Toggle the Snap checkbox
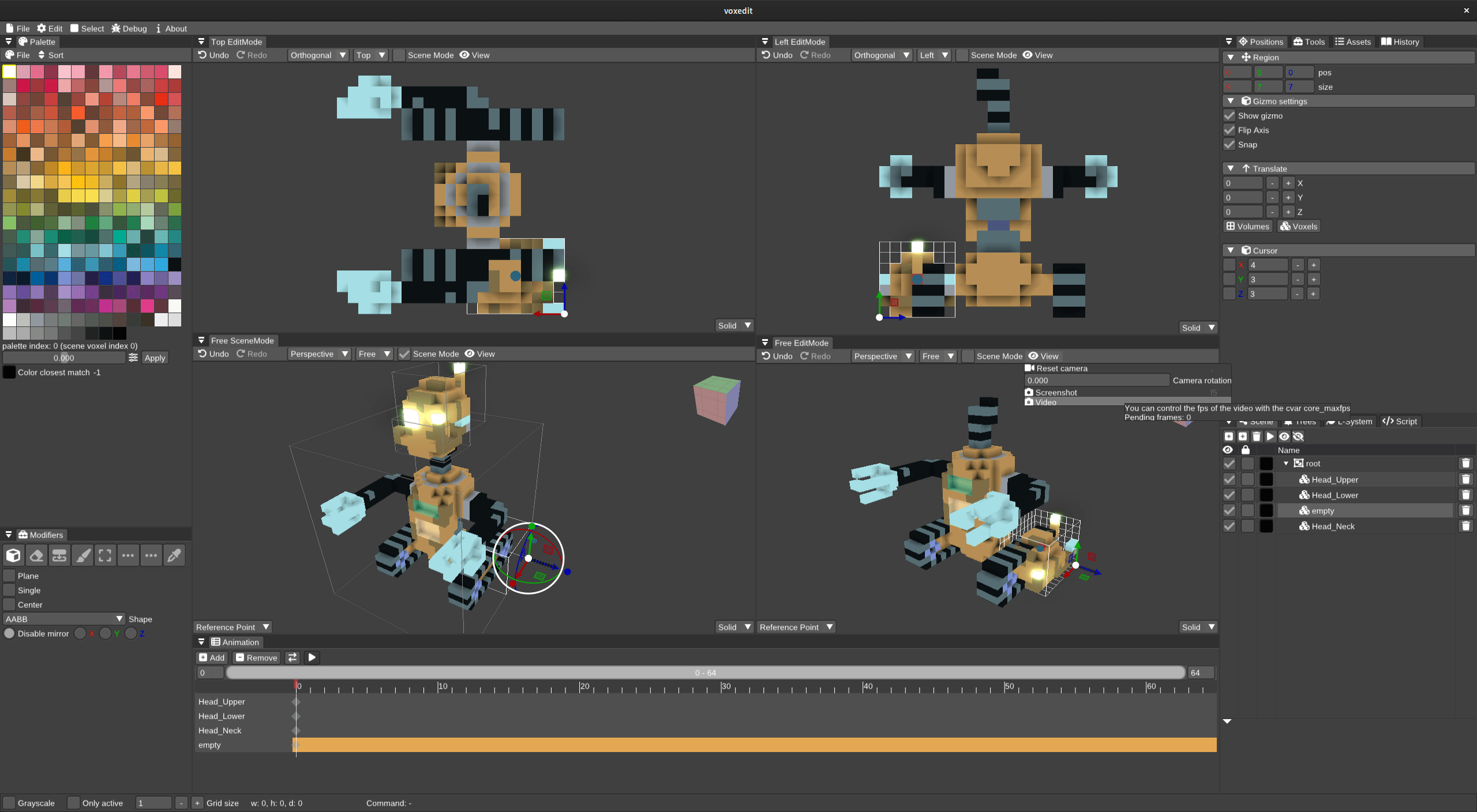 [1229, 145]
